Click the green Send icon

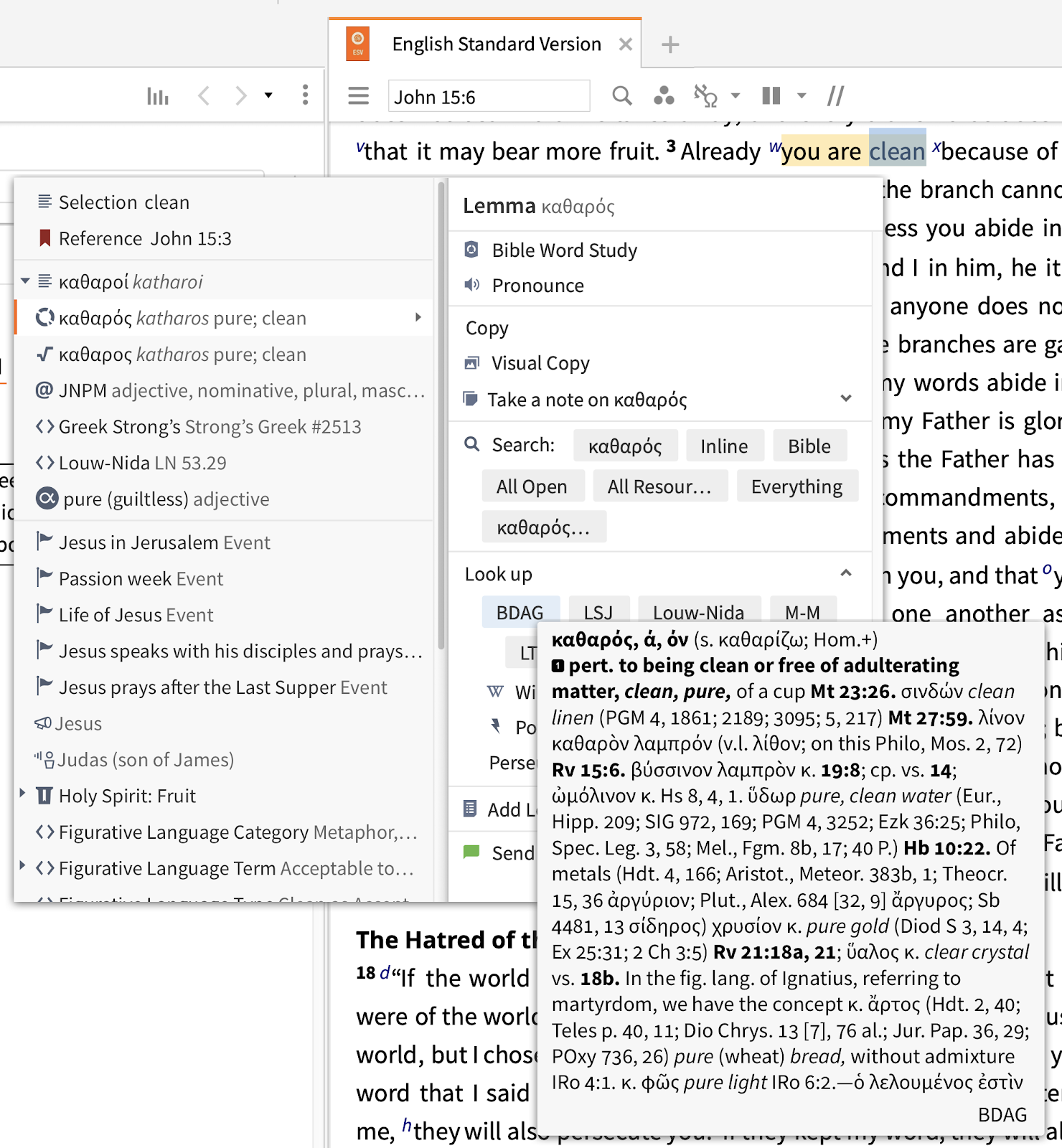pyautogui.click(x=471, y=852)
